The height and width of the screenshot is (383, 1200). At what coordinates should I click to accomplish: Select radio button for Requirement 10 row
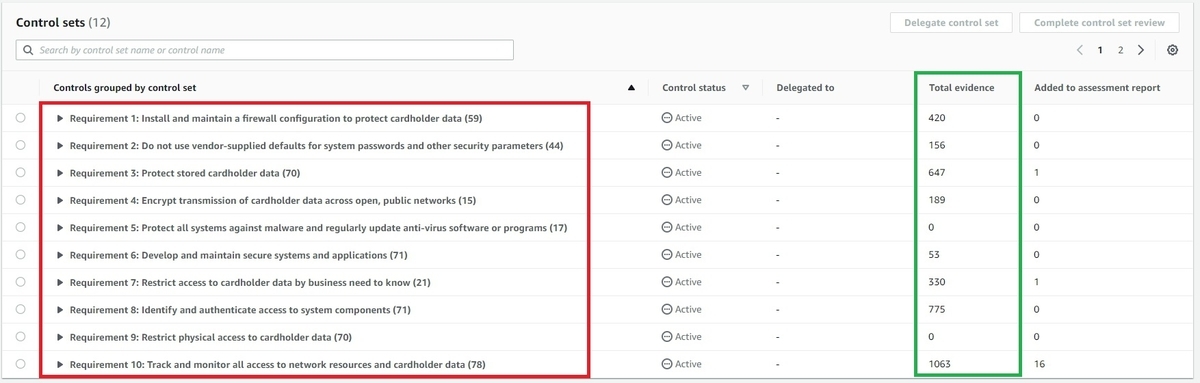(21, 364)
